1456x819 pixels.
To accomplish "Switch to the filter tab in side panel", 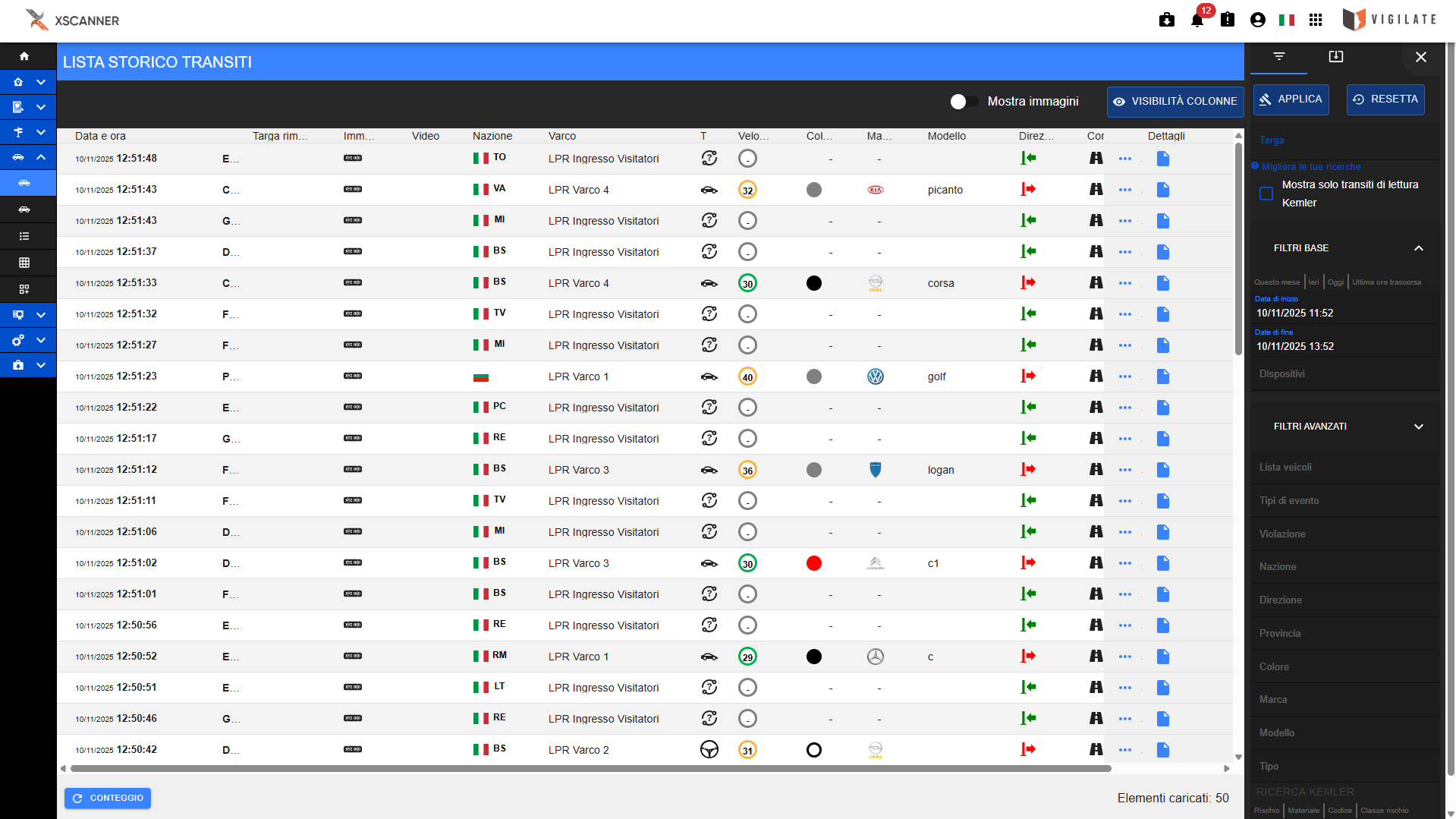I will coord(1278,57).
